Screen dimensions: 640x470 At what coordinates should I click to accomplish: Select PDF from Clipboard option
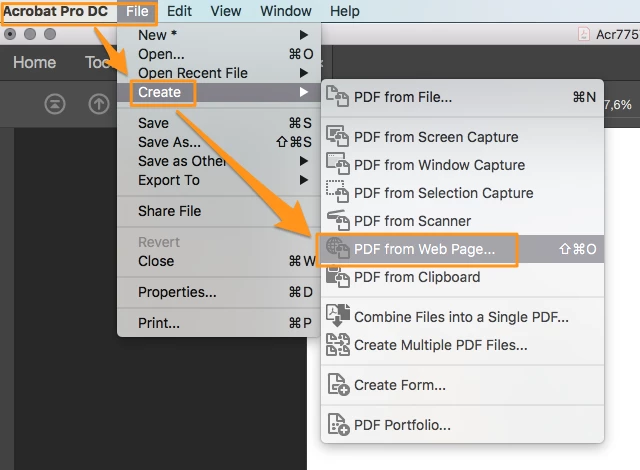(462, 277)
